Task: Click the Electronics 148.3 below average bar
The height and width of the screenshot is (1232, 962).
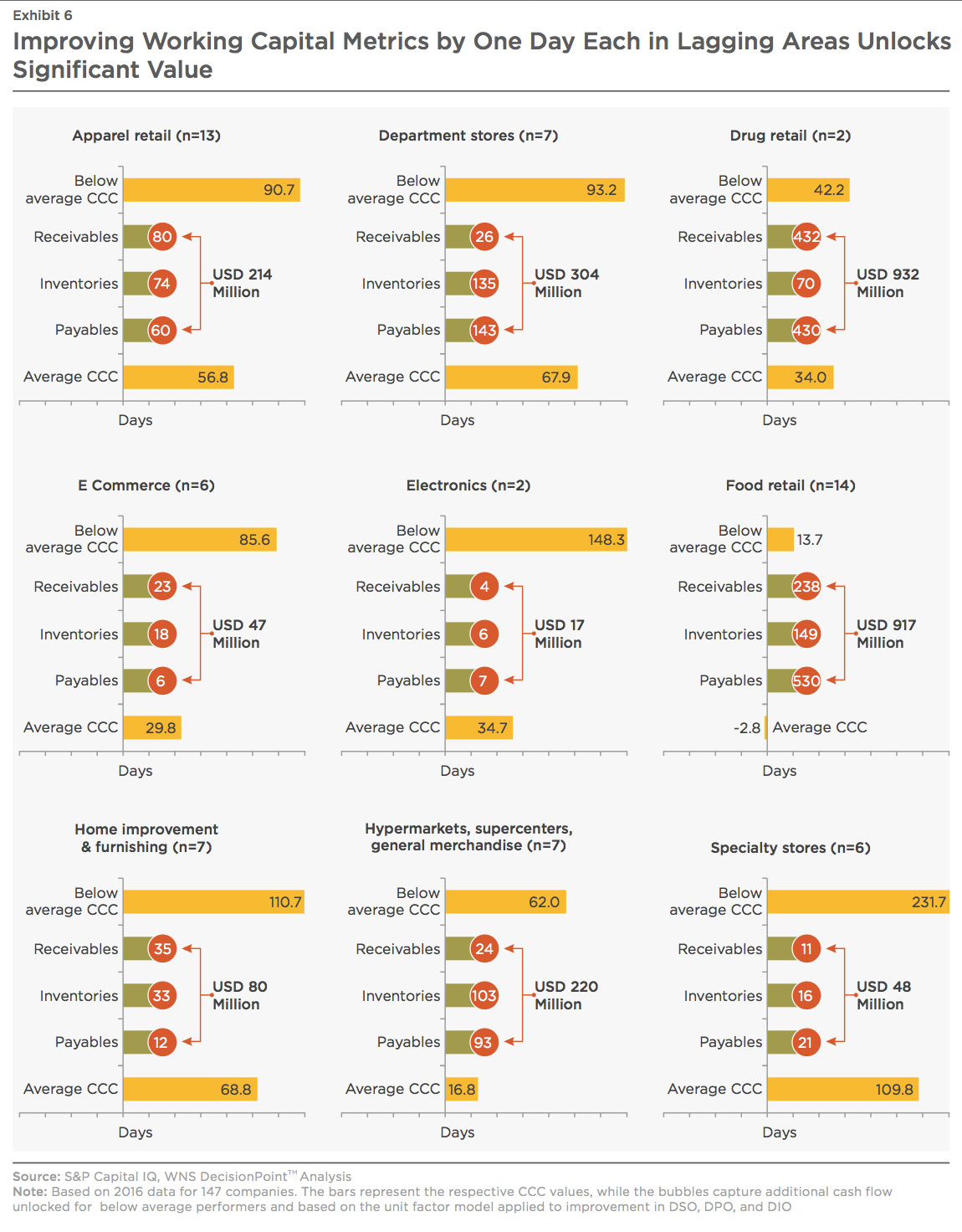Action: (x=536, y=540)
